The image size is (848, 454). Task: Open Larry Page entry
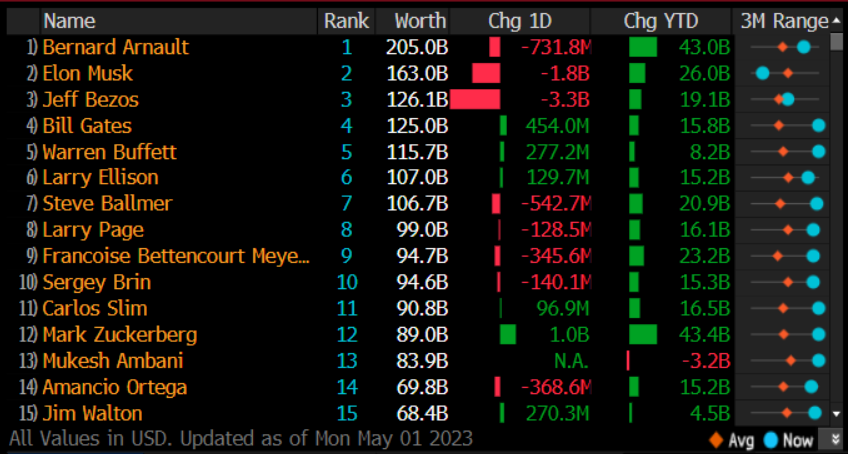point(93,230)
